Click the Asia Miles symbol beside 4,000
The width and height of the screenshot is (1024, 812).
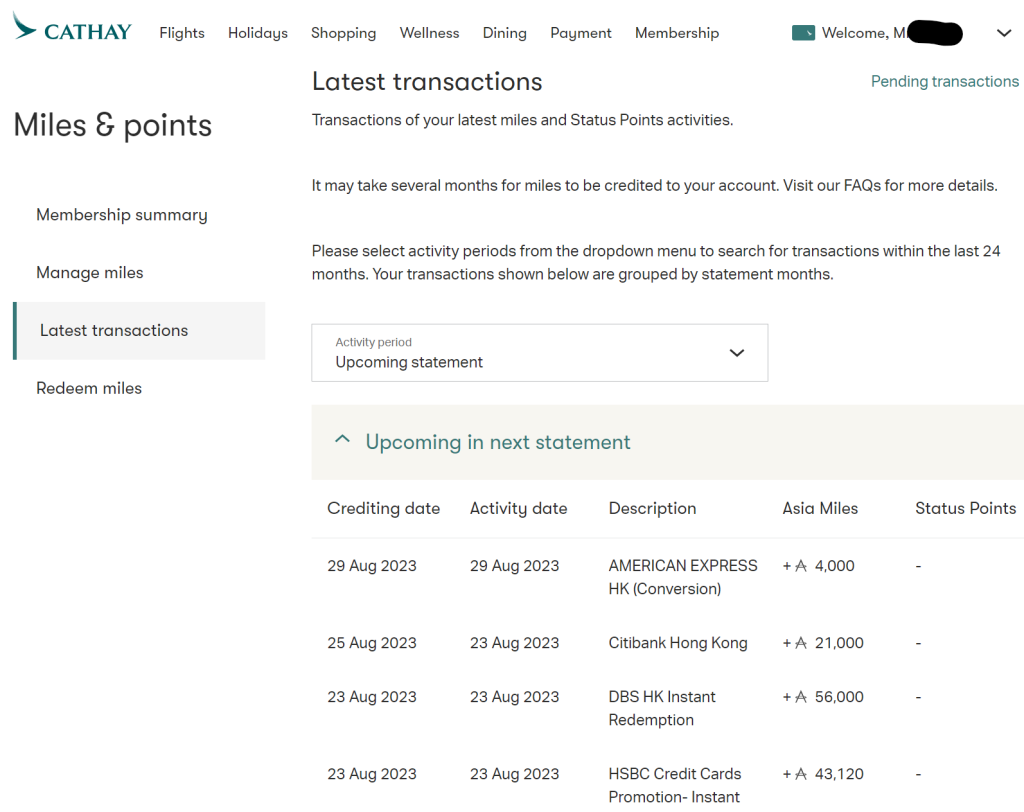801,566
